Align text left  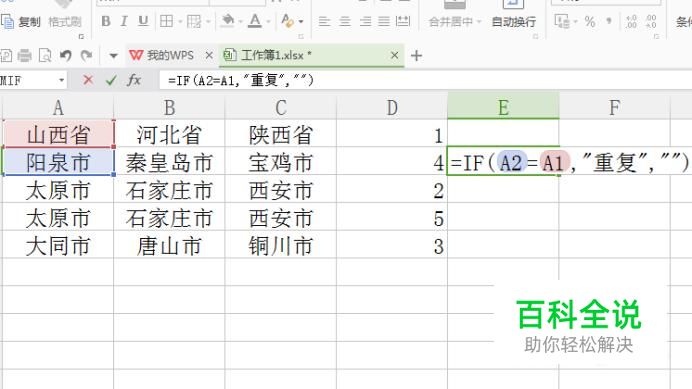(x=324, y=21)
